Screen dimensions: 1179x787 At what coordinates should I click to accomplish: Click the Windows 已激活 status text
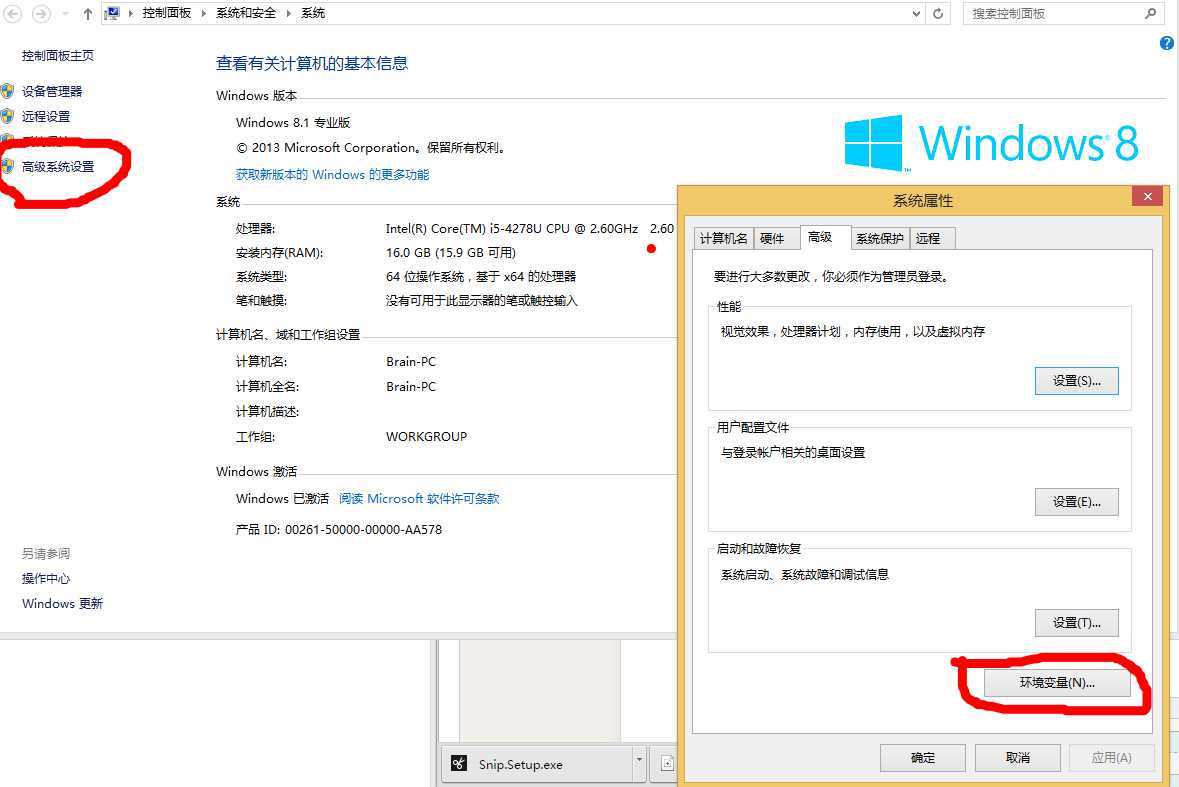click(283, 498)
